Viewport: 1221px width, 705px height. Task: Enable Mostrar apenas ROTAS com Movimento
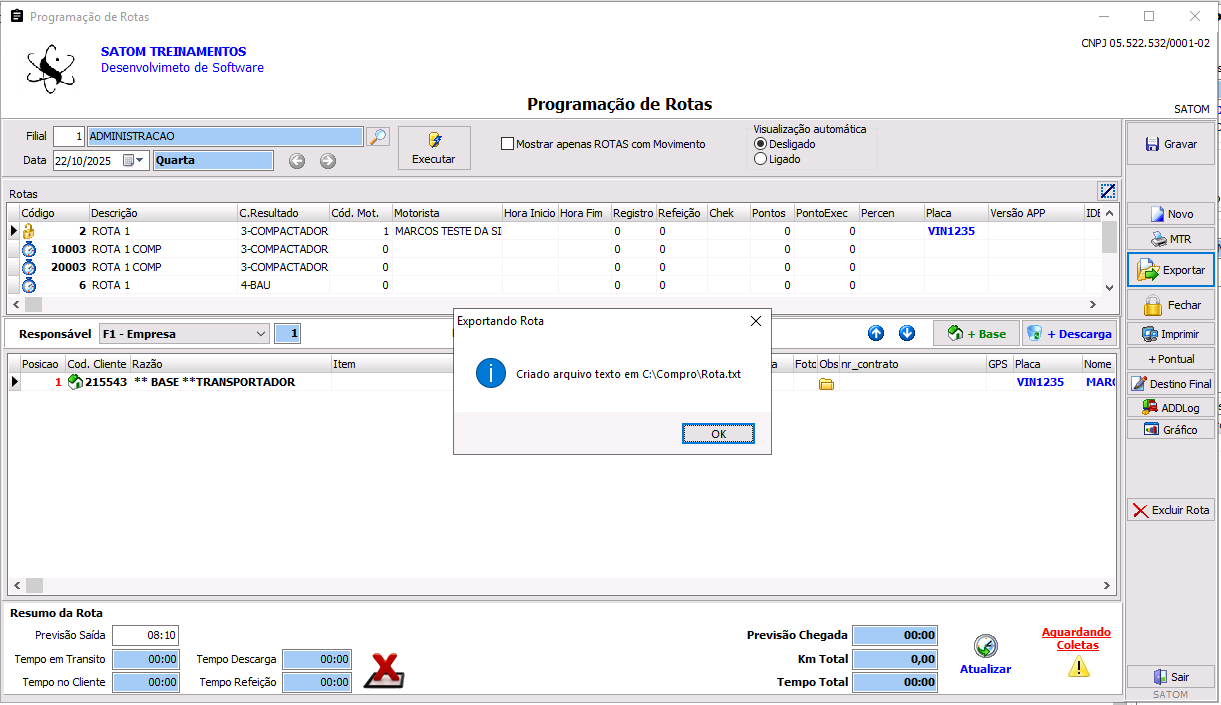(508, 144)
